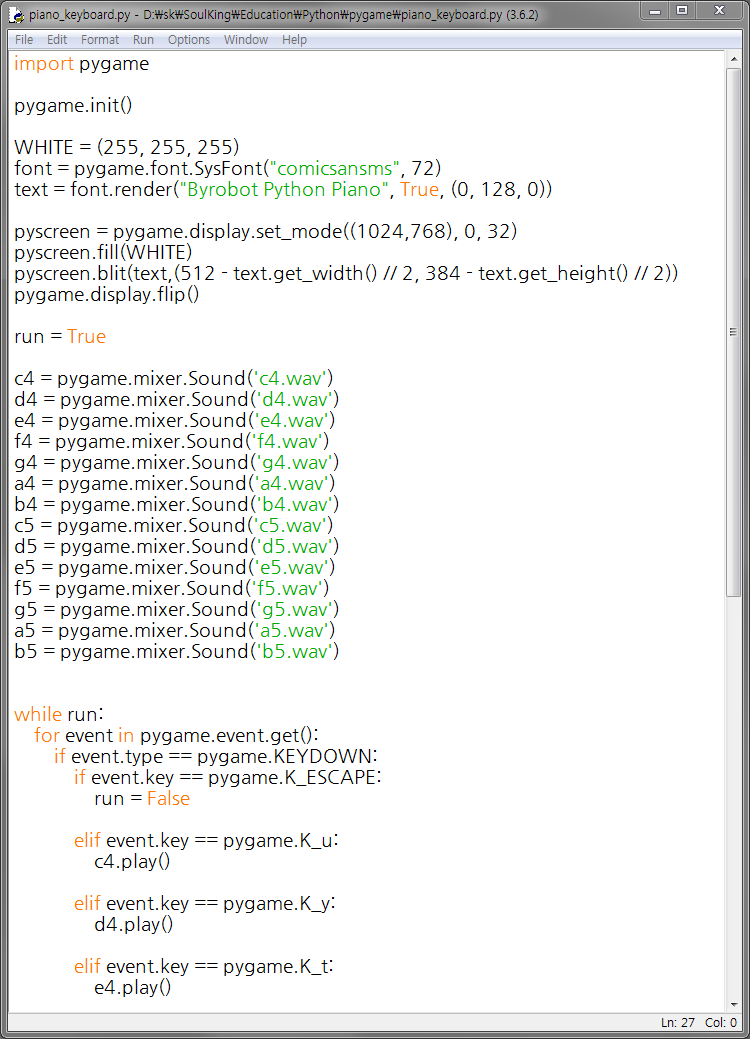750x1039 pixels.
Task: Click the 'pygame.K_ESCAPE' line
Action: 228,777
